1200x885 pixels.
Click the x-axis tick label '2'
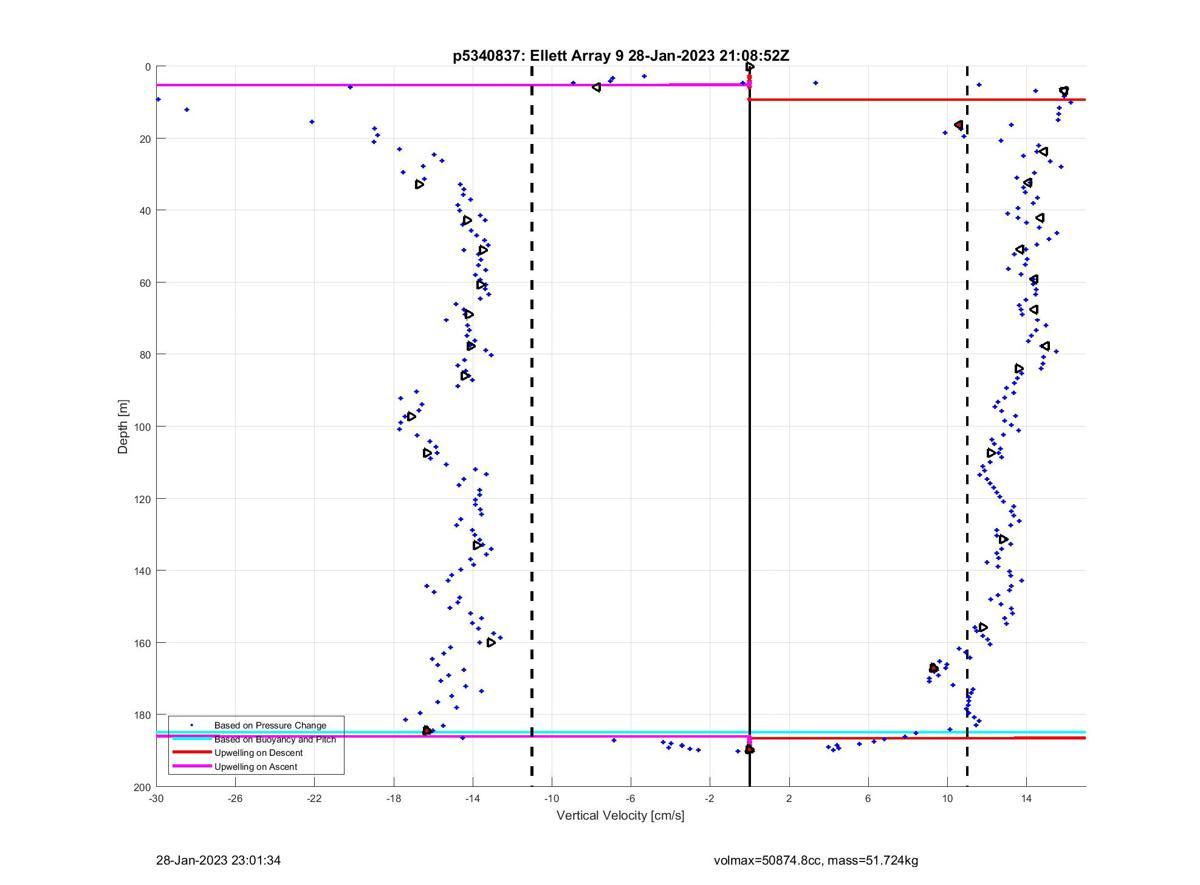tap(789, 798)
